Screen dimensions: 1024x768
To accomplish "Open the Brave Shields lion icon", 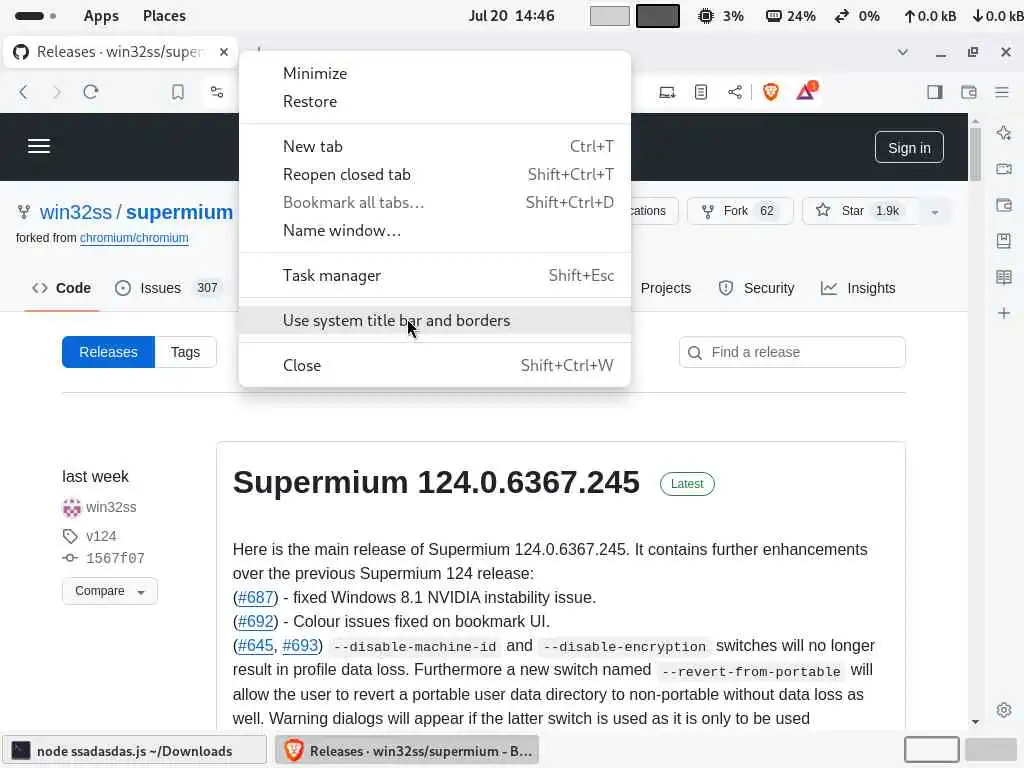I will coord(771,92).
